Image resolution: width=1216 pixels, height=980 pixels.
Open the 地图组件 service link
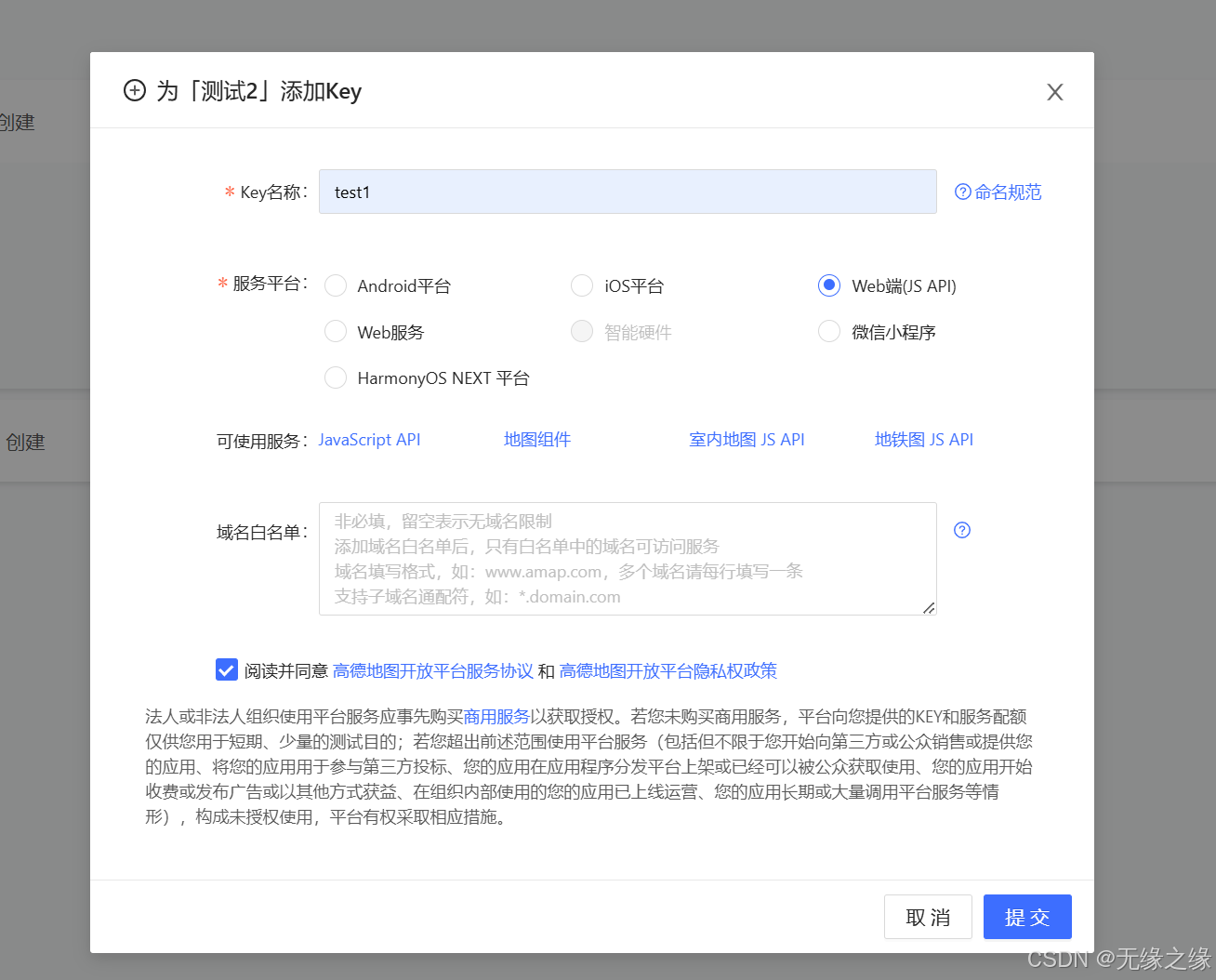point(537,440)
